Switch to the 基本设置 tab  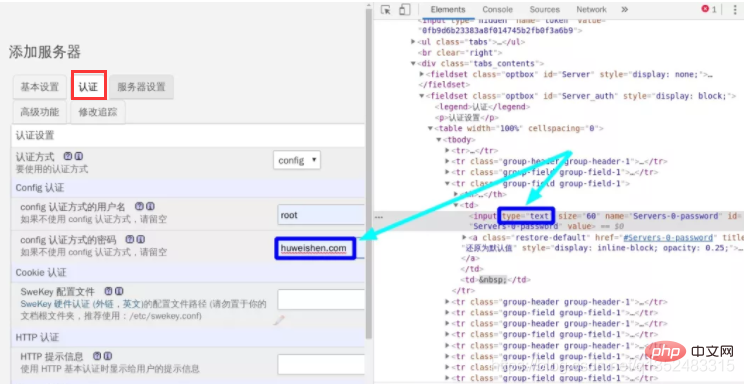(x=39, y=87)
